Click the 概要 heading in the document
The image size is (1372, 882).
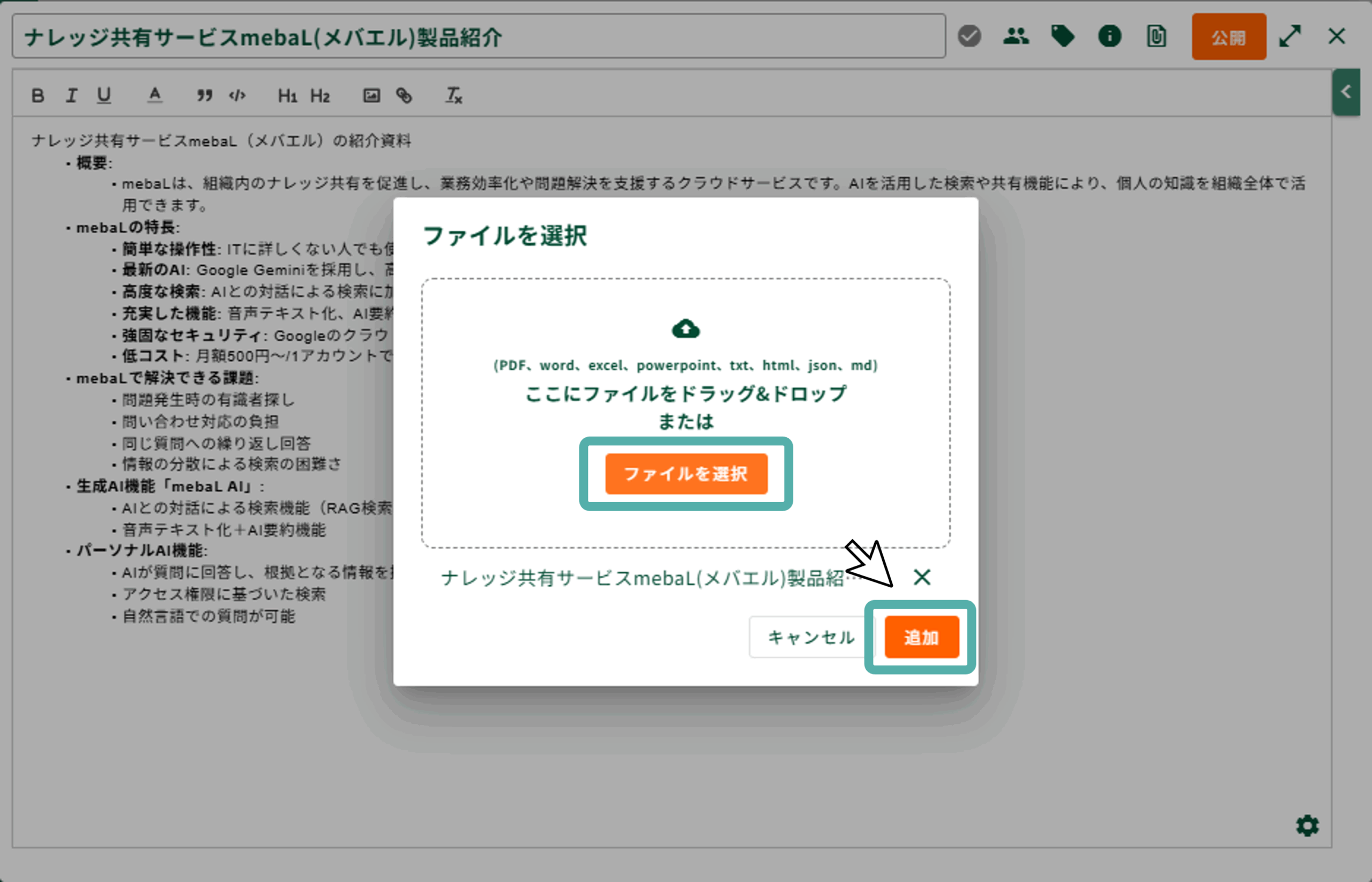(94, 163)
